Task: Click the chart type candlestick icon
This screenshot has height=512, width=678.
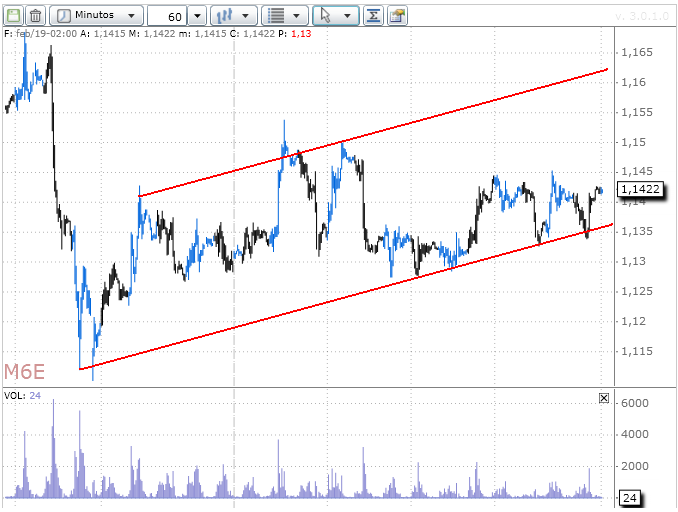Action: tap(226, 16)
